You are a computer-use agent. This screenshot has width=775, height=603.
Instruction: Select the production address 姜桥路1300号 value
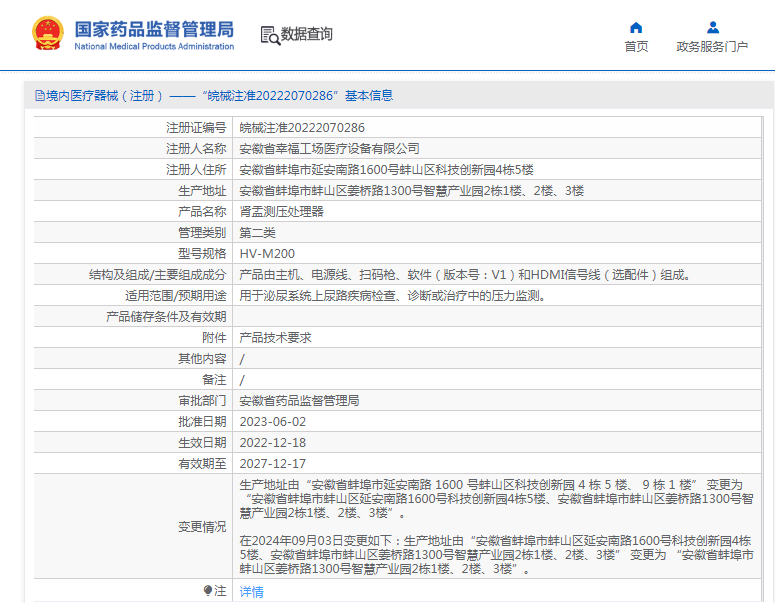point(412,190)
